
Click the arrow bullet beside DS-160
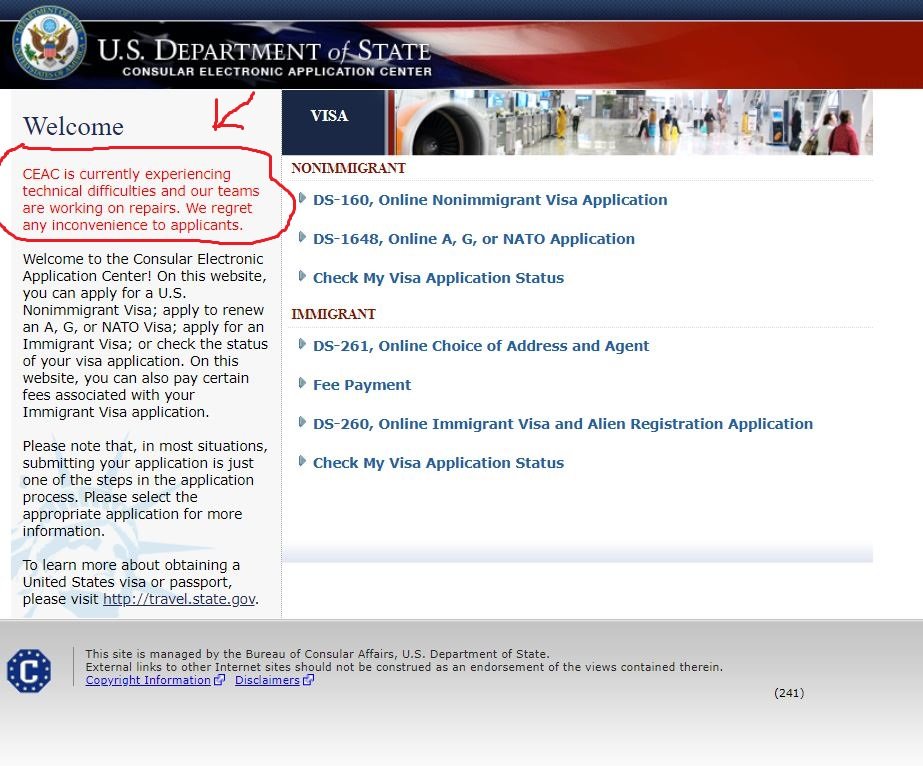[302, 198]
